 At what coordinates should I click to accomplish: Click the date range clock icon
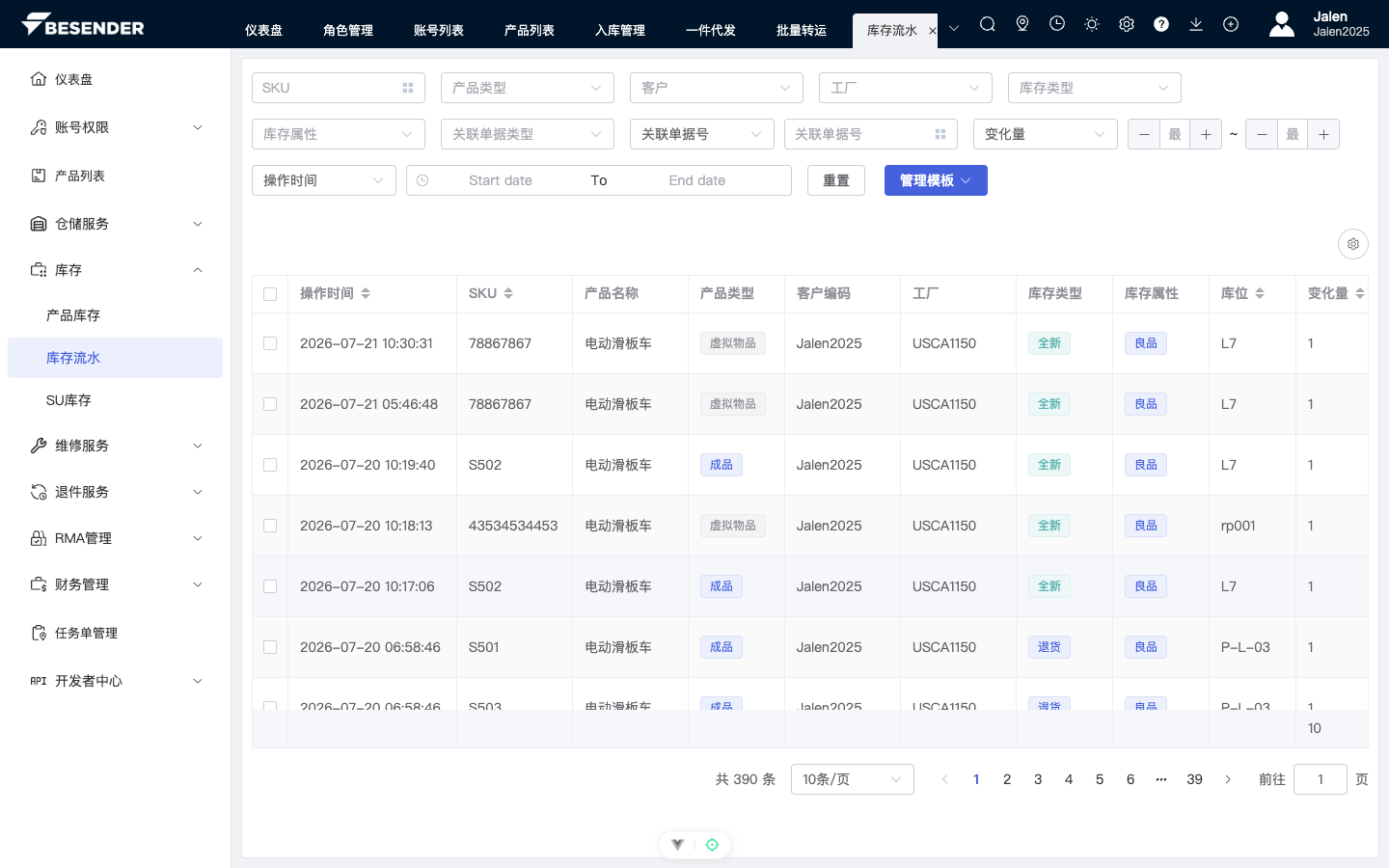tap(422, 180)
